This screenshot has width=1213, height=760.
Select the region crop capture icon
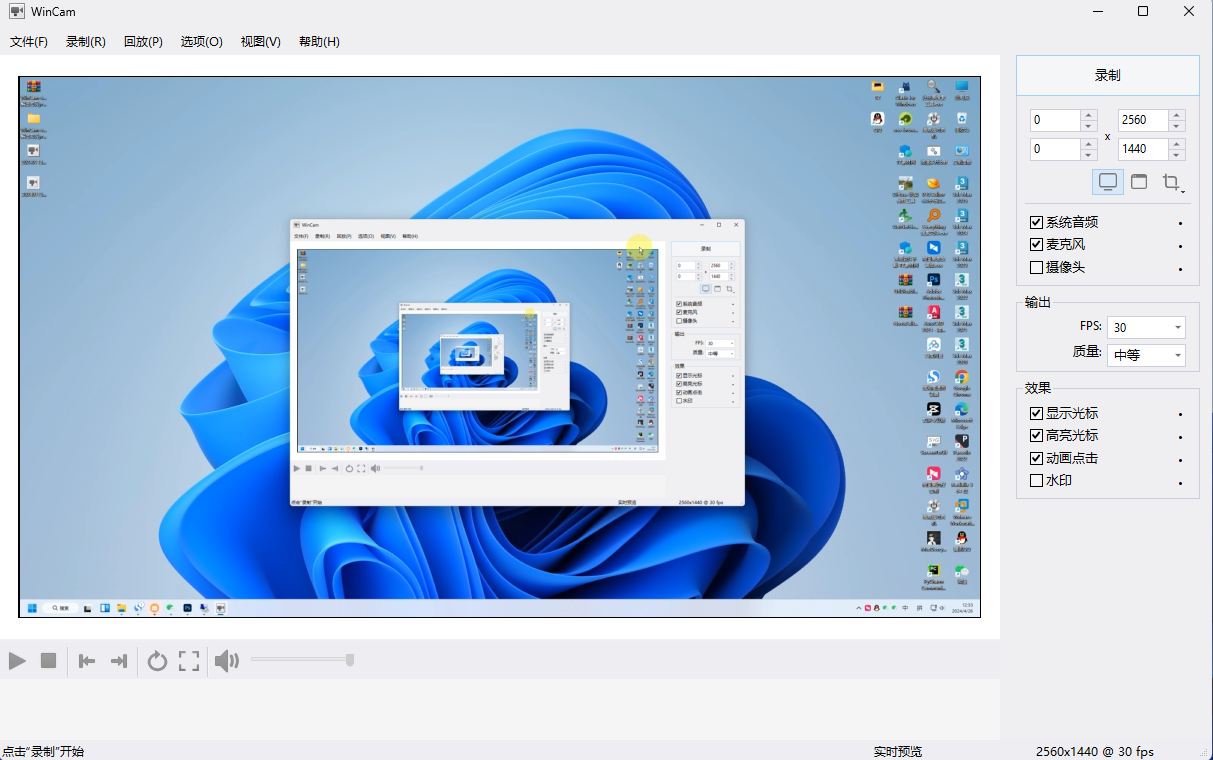(1172, 182)
